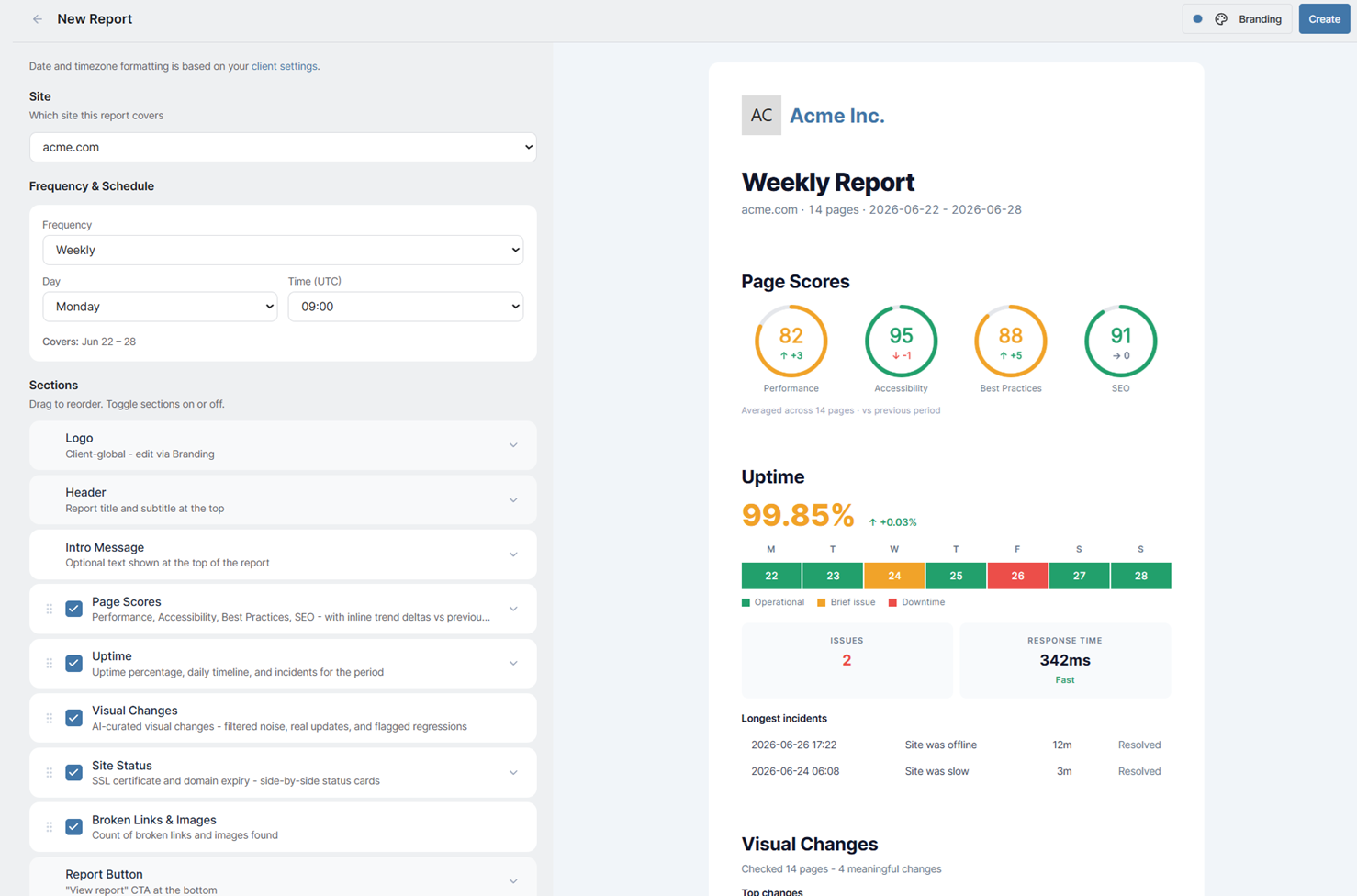Uncheck the Broken Links & Images checkbox
Screen dimensions: 1357x896
pos(74,827)
